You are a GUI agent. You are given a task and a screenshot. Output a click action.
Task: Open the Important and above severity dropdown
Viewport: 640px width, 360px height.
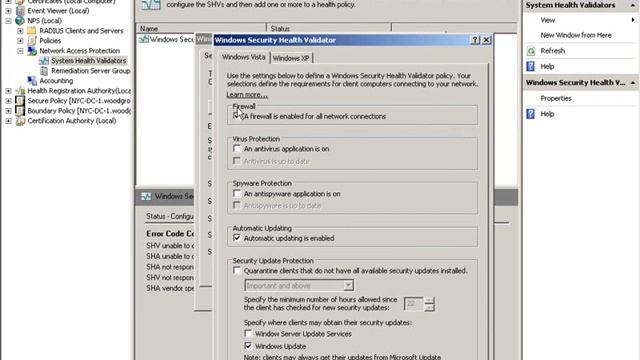tap(348, 285)
